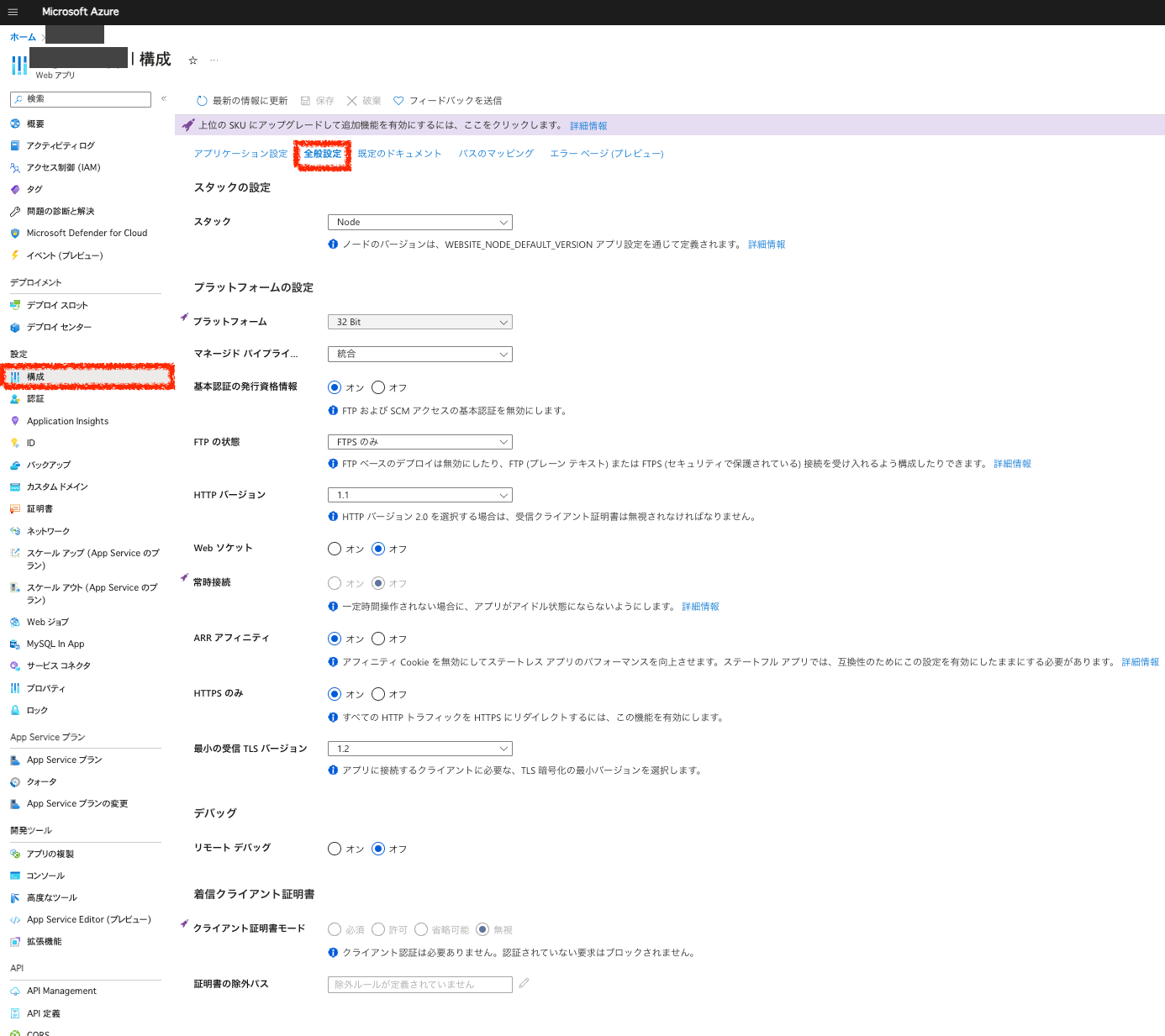Image resolution: width=1165 pixels, height=1036 pixels.
Task: Open the more options ellipsis
Action: point(214,60)
